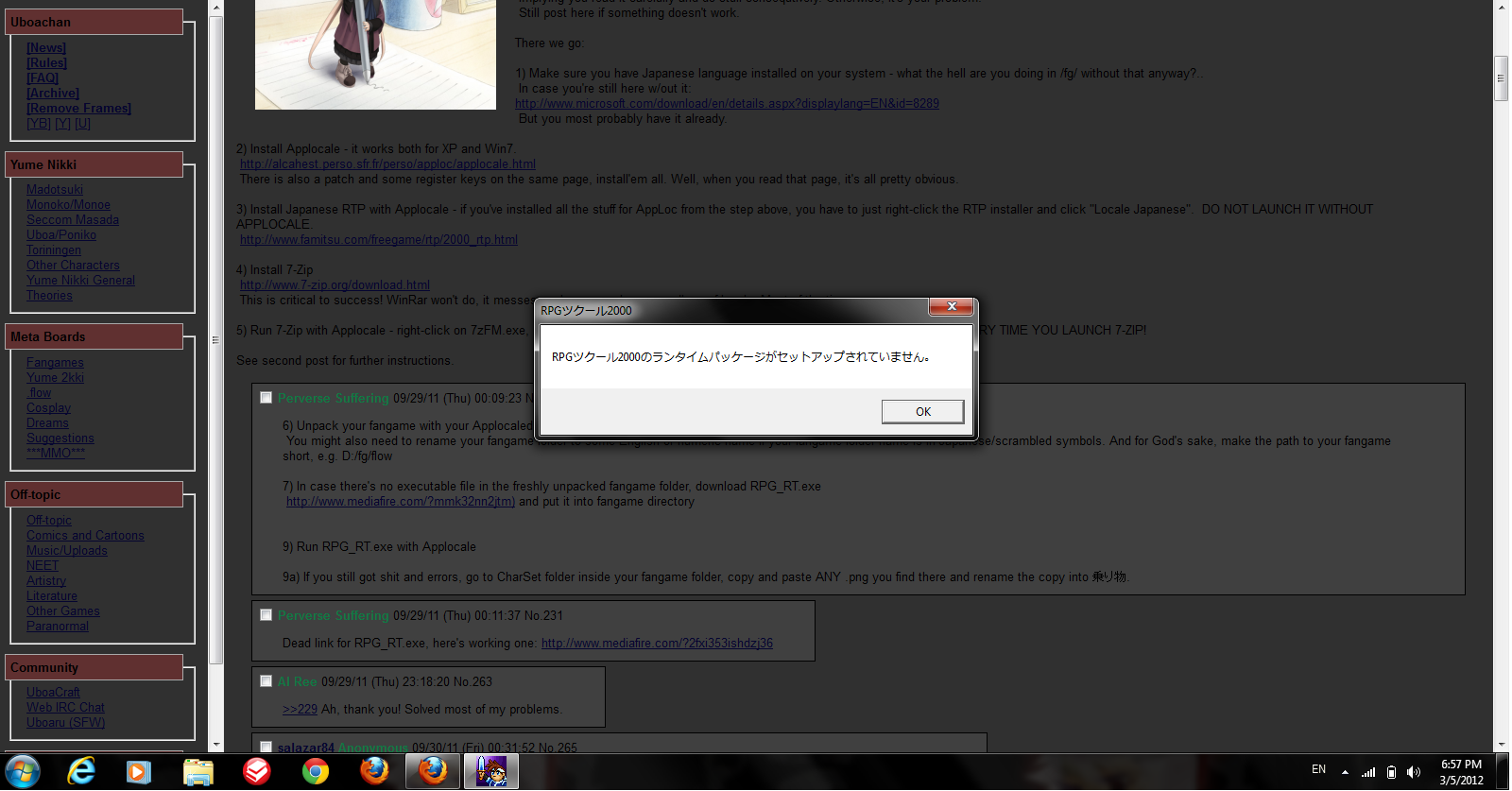Click the sidebar frame's scroll-down arrow

pos(216,745)
